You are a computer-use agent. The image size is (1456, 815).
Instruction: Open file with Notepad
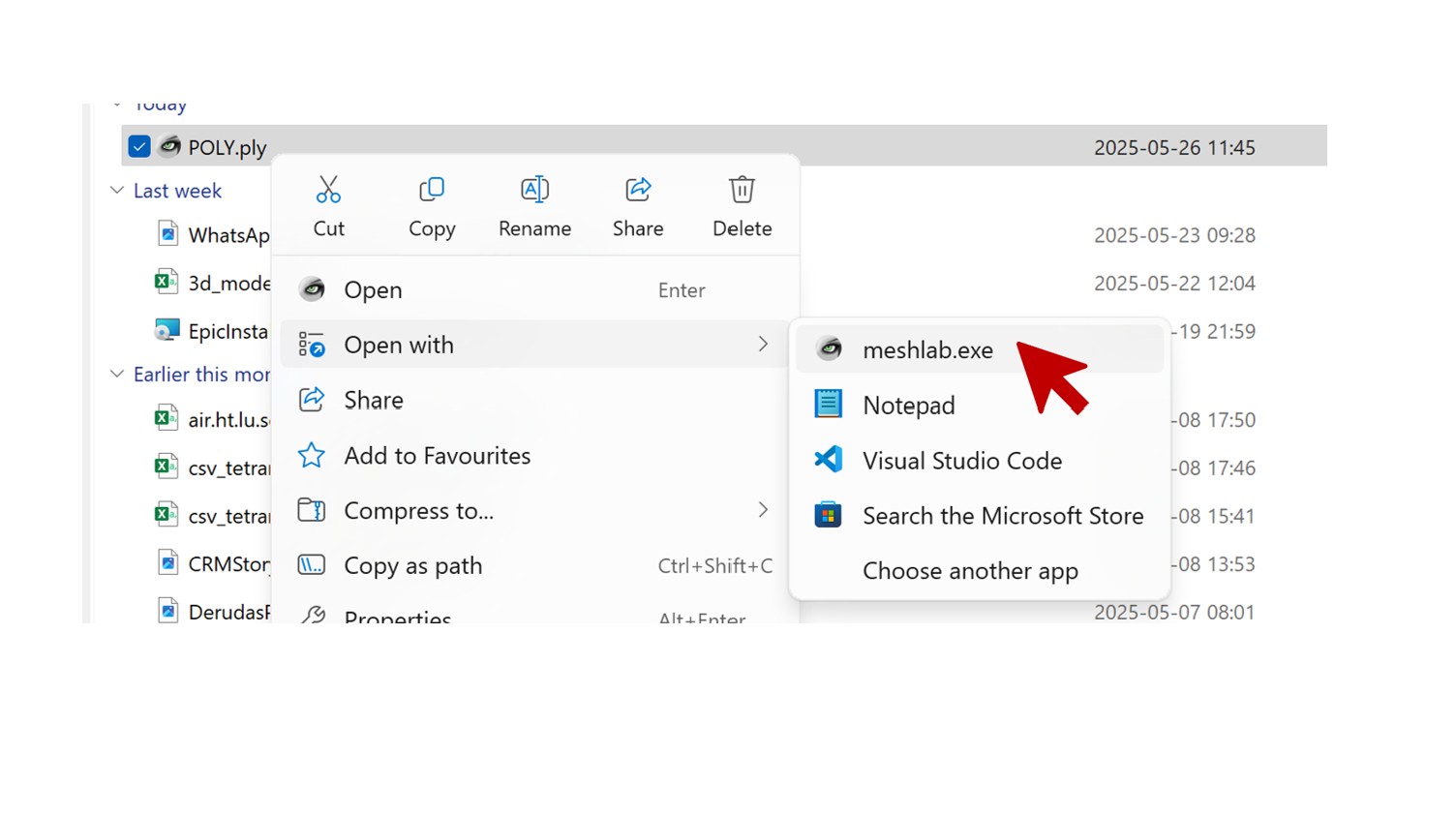tap(908, 406)
